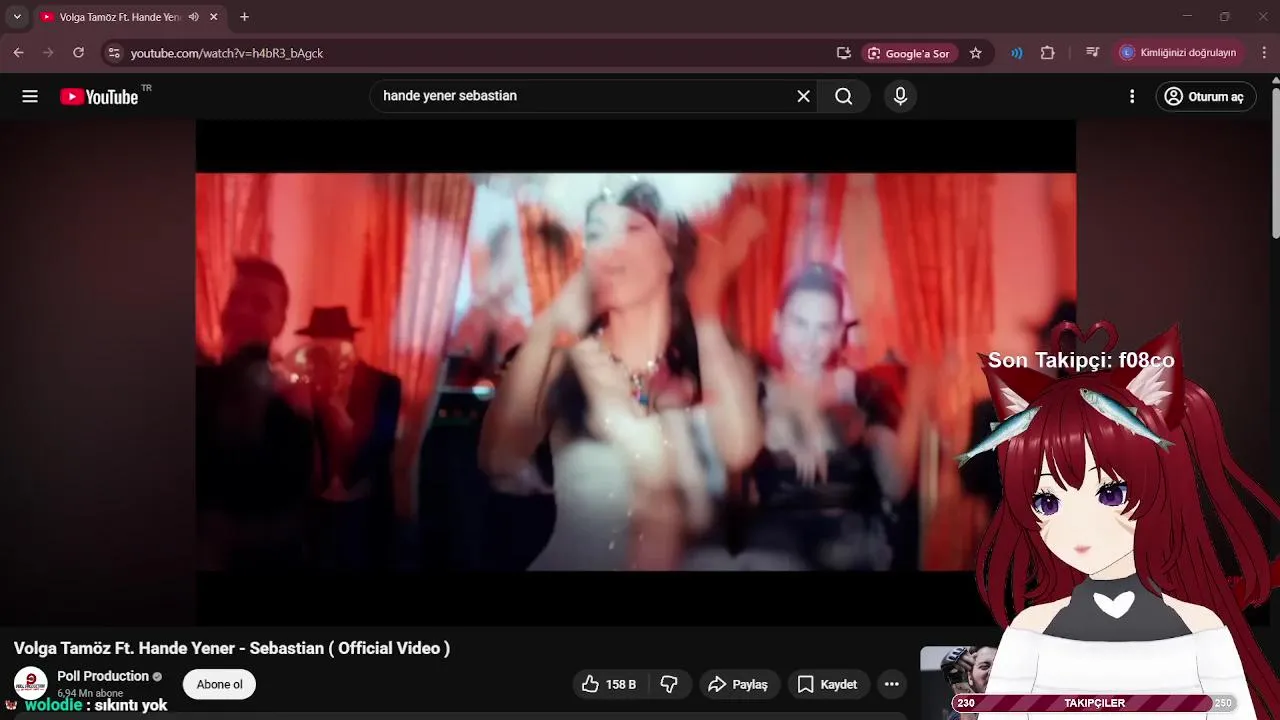
Task: Clear the search box text
Action: coord(803,96)
